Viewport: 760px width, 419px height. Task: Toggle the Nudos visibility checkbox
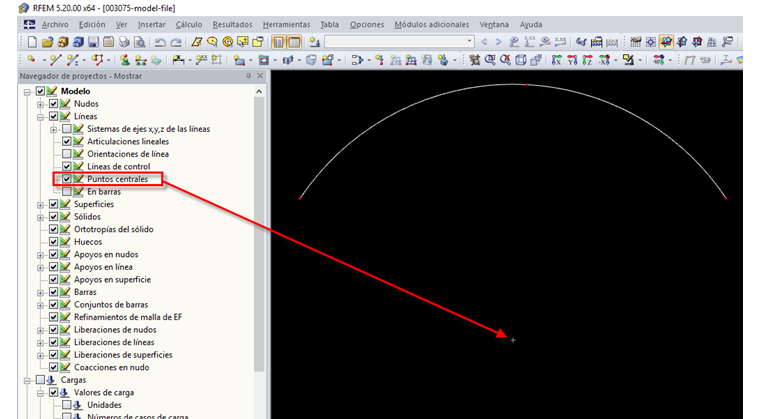point(53,103)
